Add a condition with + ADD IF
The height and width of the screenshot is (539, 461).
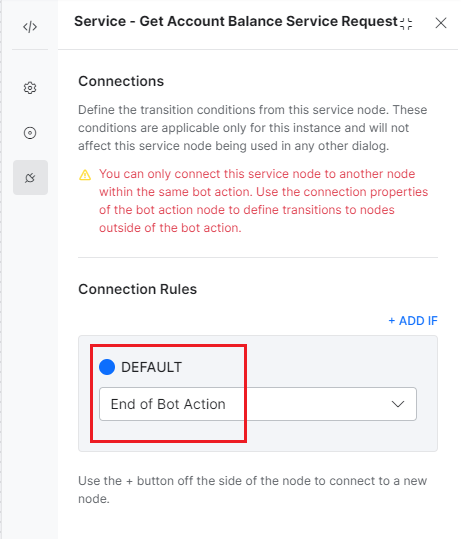413,321
